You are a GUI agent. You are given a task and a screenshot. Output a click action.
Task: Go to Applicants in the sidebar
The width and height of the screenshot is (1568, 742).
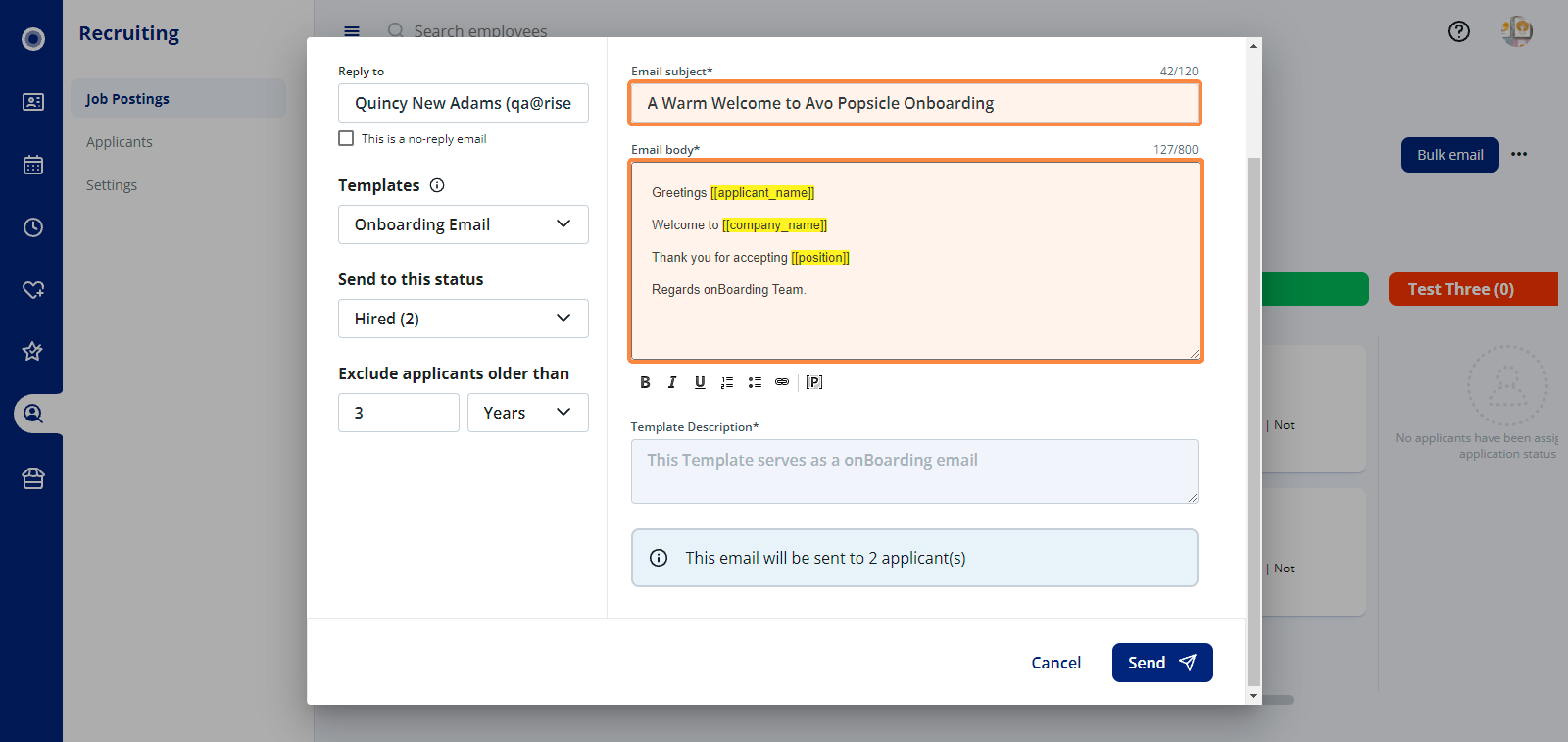click(x=119, y=142)
